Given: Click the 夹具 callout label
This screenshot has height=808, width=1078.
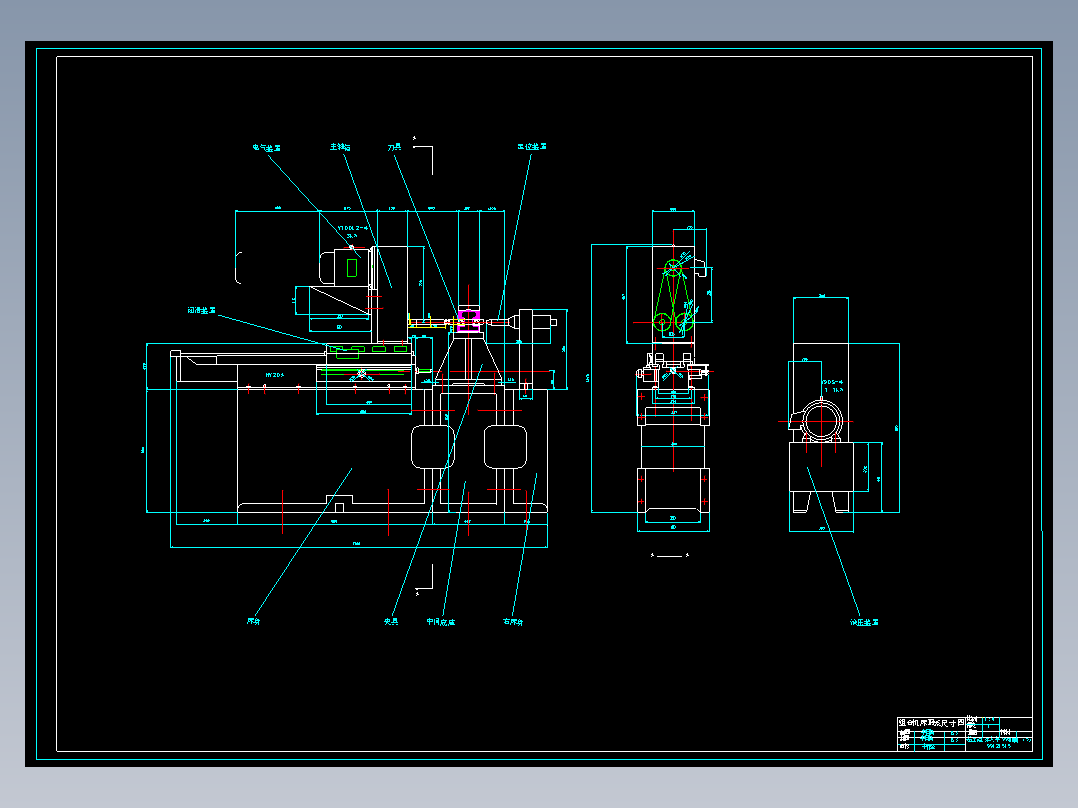Looking at the screenshot, I should [391, 622].
